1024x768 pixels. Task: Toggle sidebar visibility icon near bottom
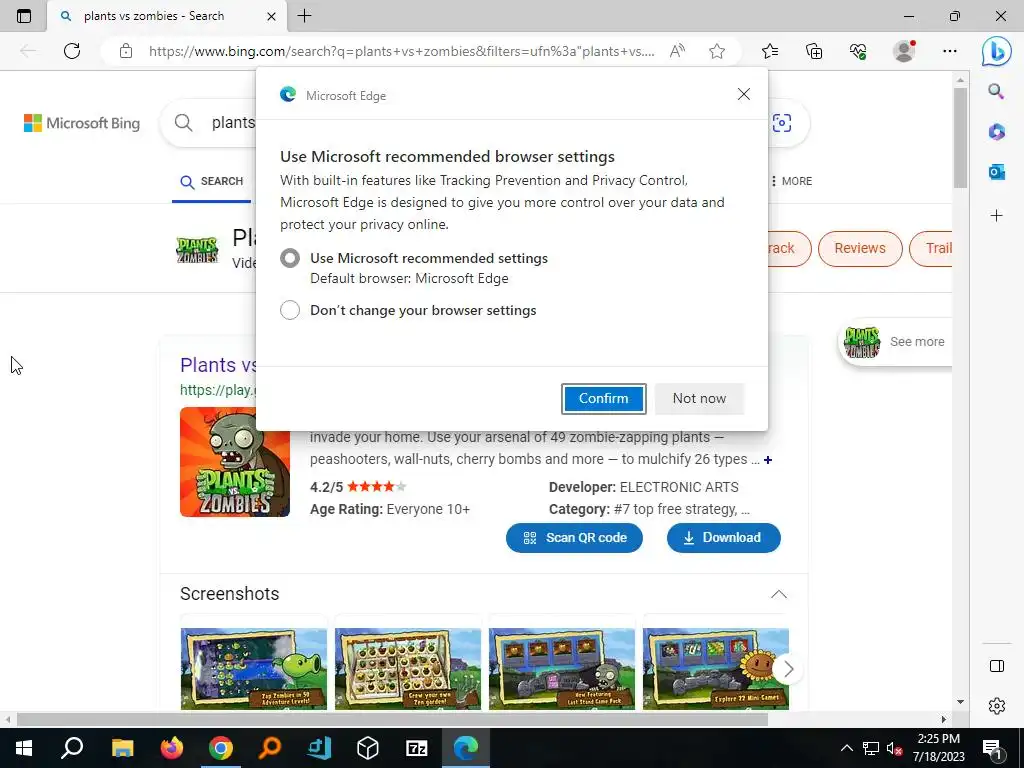[997, 666]
